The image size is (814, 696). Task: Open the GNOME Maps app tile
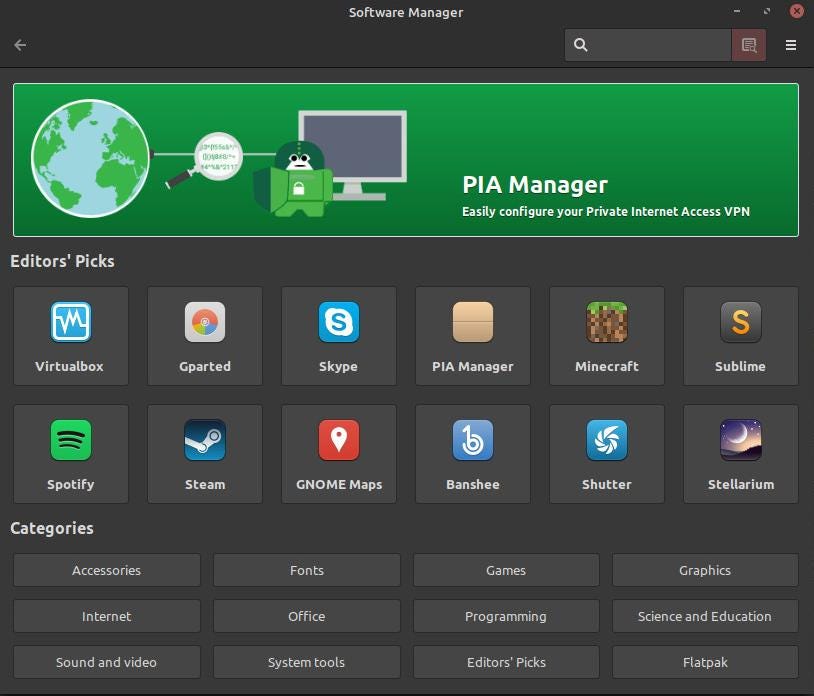pyautogui.click(x=339, y=454)
